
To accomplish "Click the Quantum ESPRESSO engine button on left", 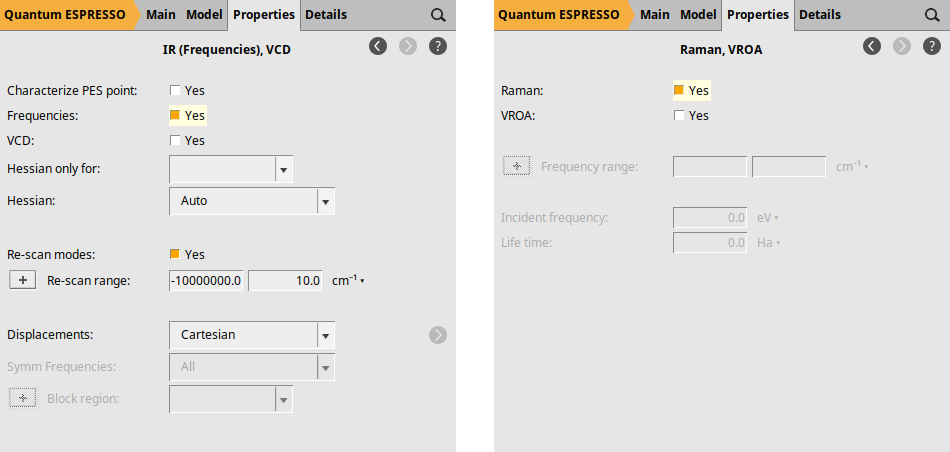I will 64,15.
